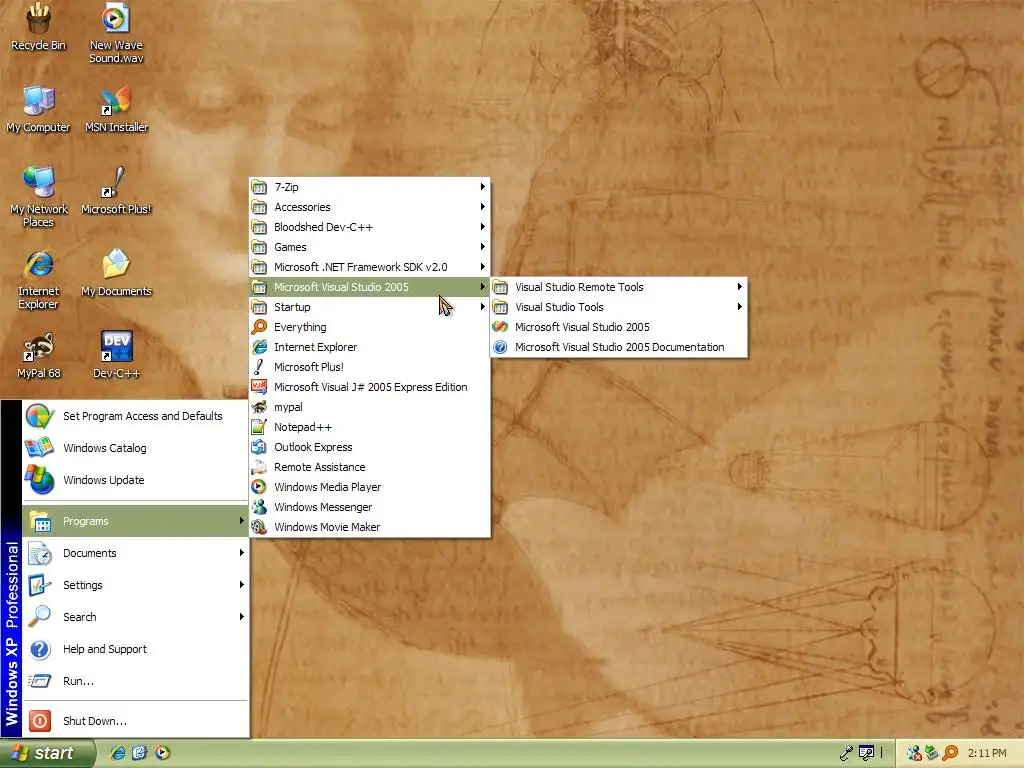Select Microsoft Plus! desktop shortcut
The image size is (1024, 768).
click(x=116, y=191)
